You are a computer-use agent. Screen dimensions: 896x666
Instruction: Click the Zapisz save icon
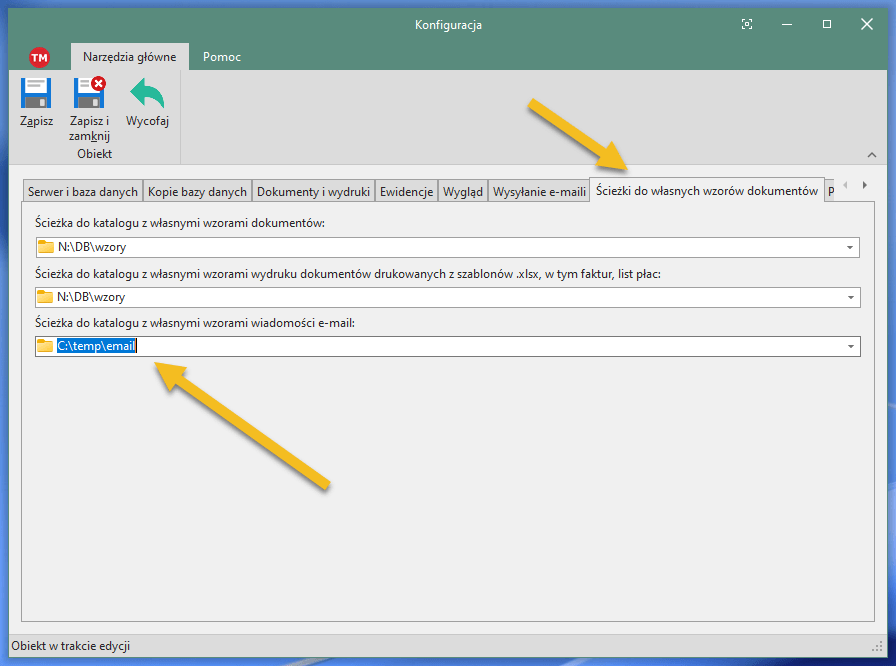36,94
